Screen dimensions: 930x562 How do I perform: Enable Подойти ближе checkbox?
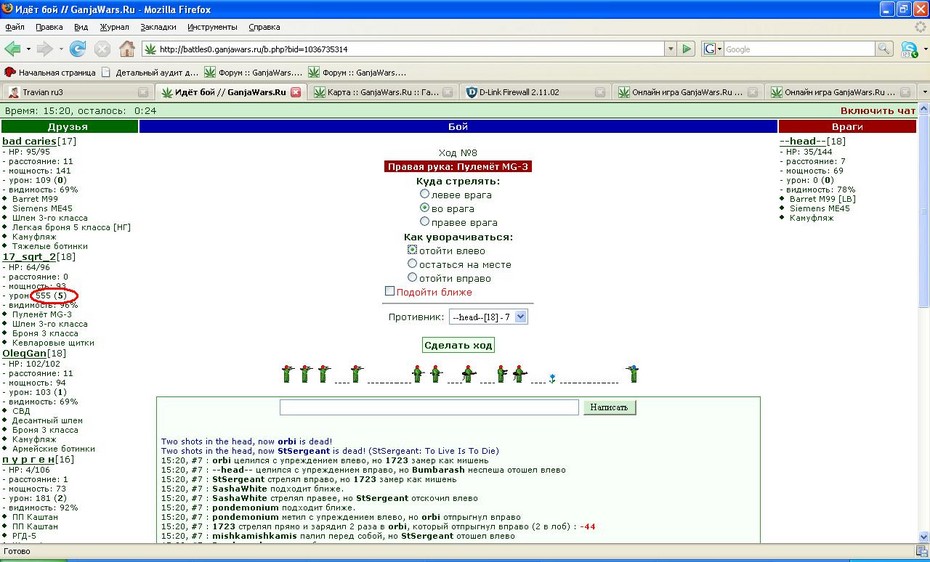[x=390, y=291]
